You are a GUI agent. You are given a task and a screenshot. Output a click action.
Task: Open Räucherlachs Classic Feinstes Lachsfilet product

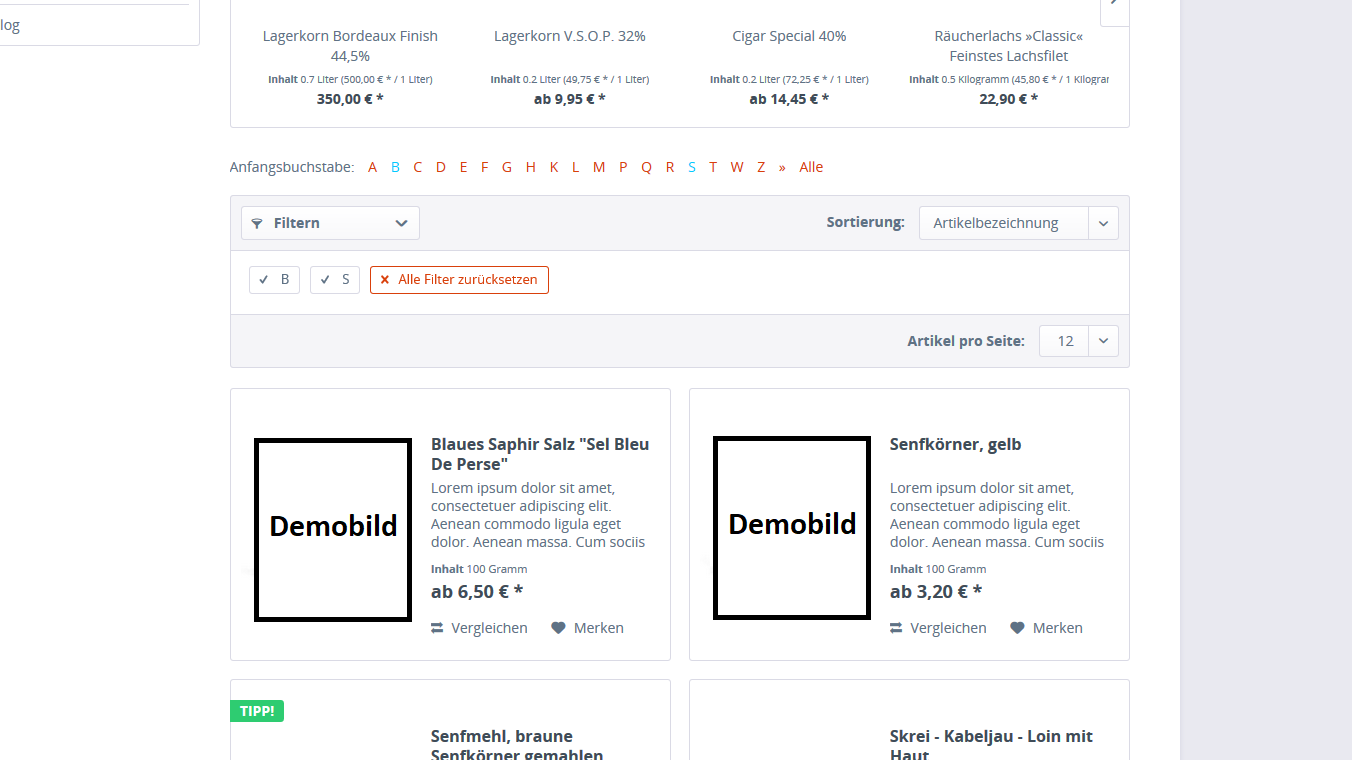coord(1009,46)
